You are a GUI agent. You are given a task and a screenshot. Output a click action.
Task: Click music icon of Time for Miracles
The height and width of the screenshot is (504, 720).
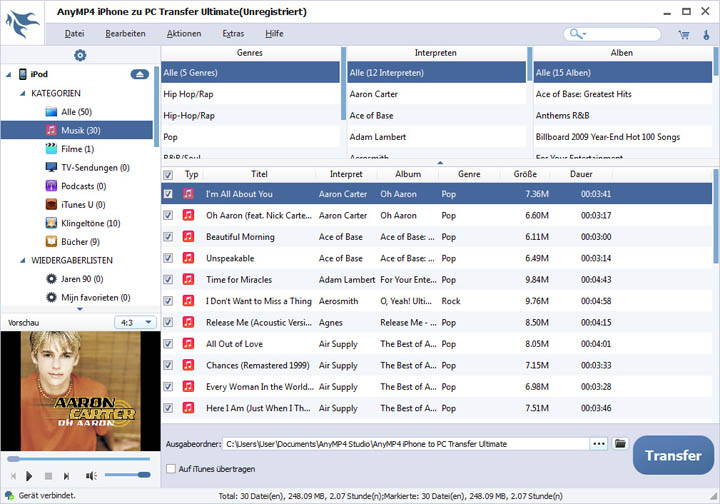[x=188, y=280]
